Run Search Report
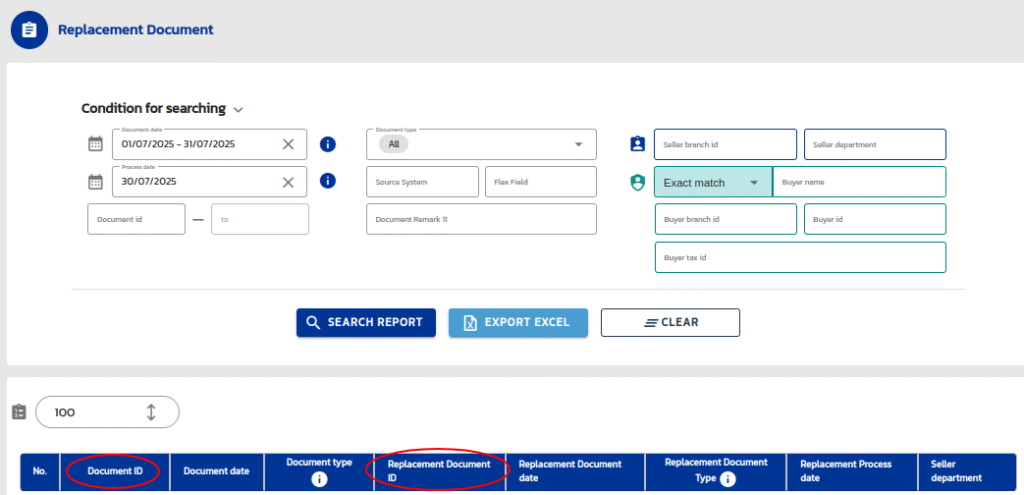 pos(366,323)
